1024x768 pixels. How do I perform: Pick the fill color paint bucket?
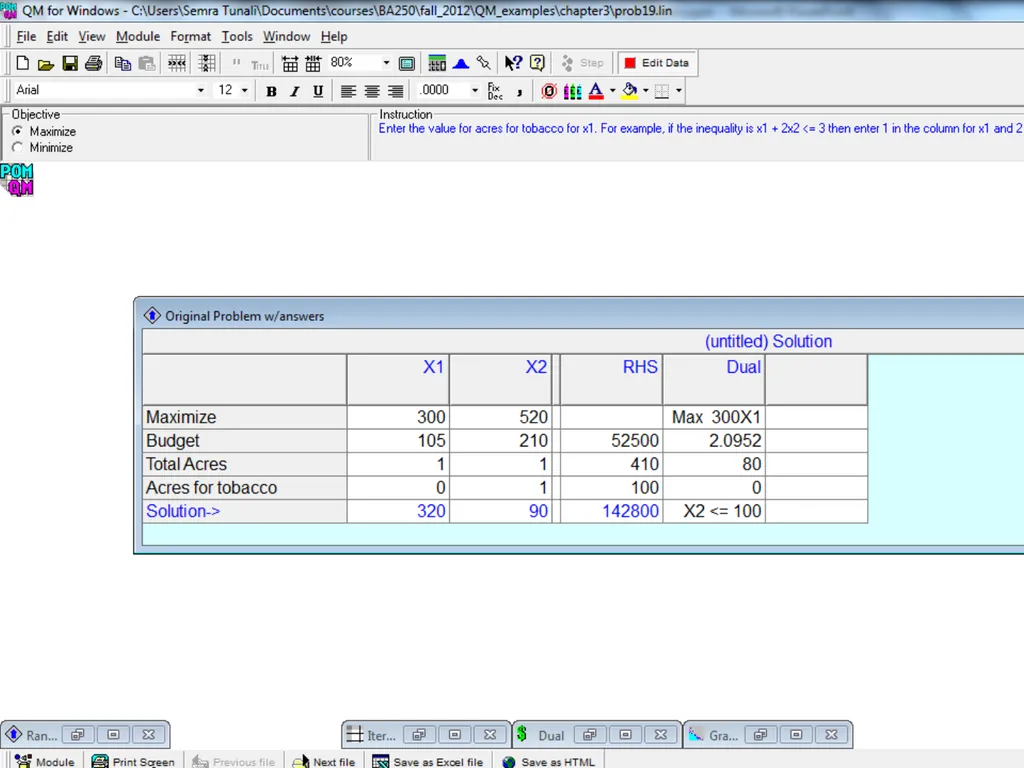tap(630, 91)
